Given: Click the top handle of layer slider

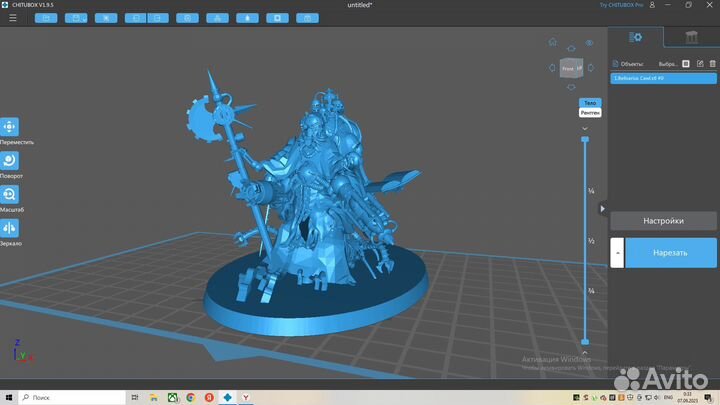Looking at the screenshot, I should (585, 139).
